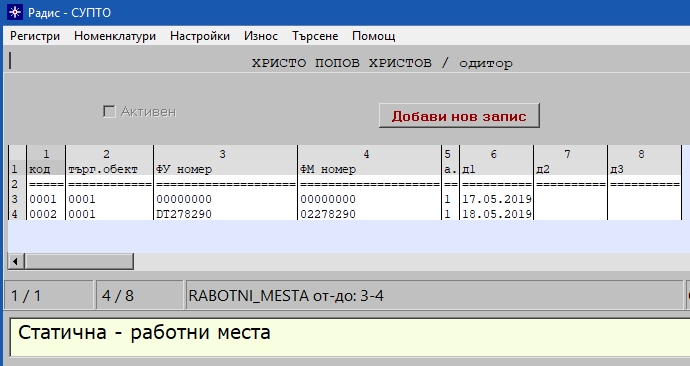690x366 pixels.
Task: Click the user label ХРИСТО ПОПОВ ХРИСТОВ / одитор
Action: [x=382, y=63]
